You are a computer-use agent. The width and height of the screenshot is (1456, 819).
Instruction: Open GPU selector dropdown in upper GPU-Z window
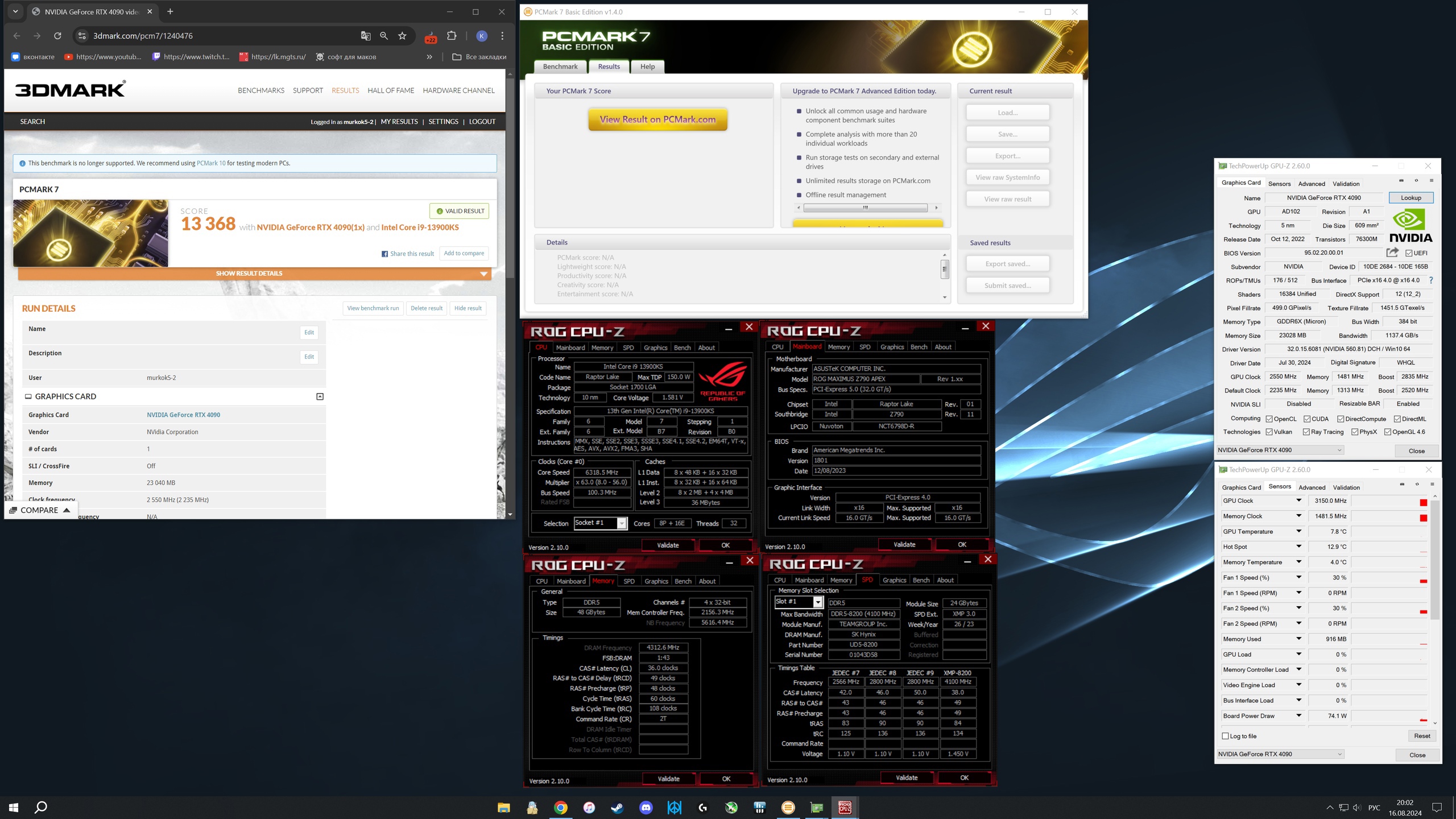(1280, 450)
